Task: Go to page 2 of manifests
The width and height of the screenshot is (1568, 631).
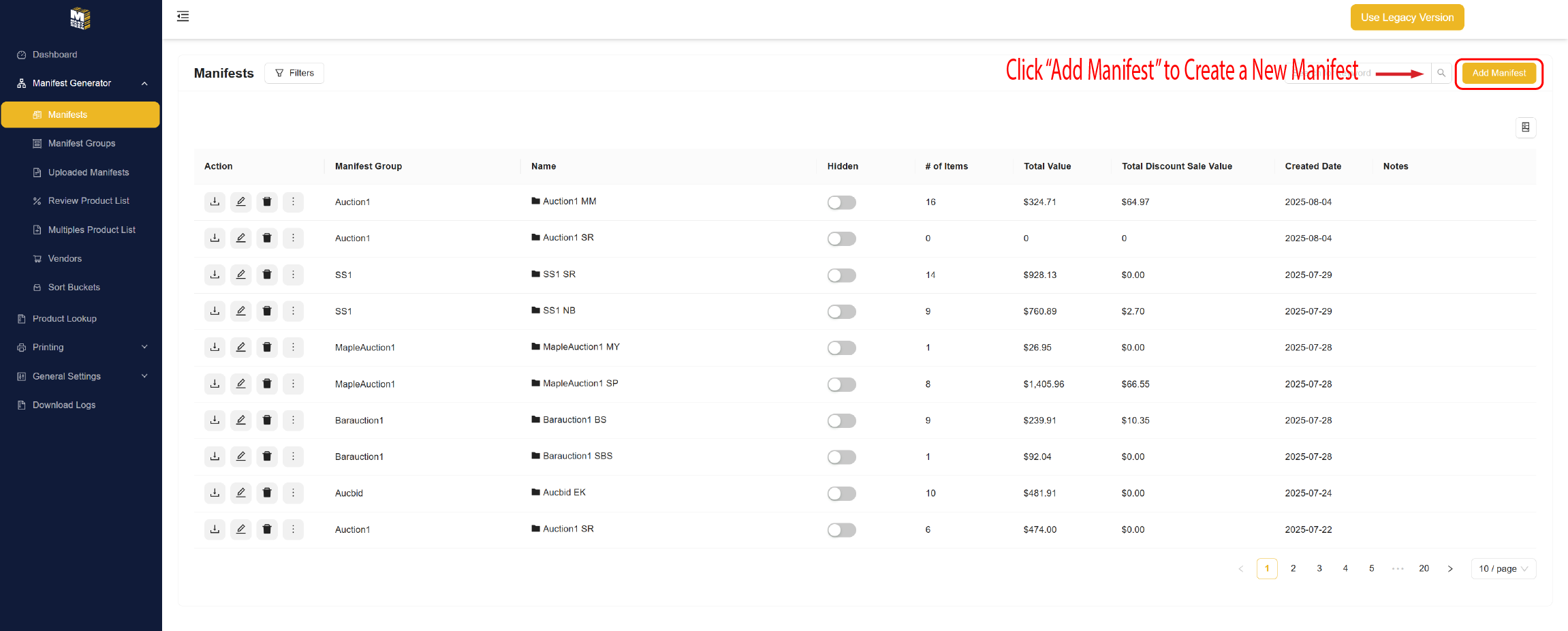Action: coord(1293,568)
